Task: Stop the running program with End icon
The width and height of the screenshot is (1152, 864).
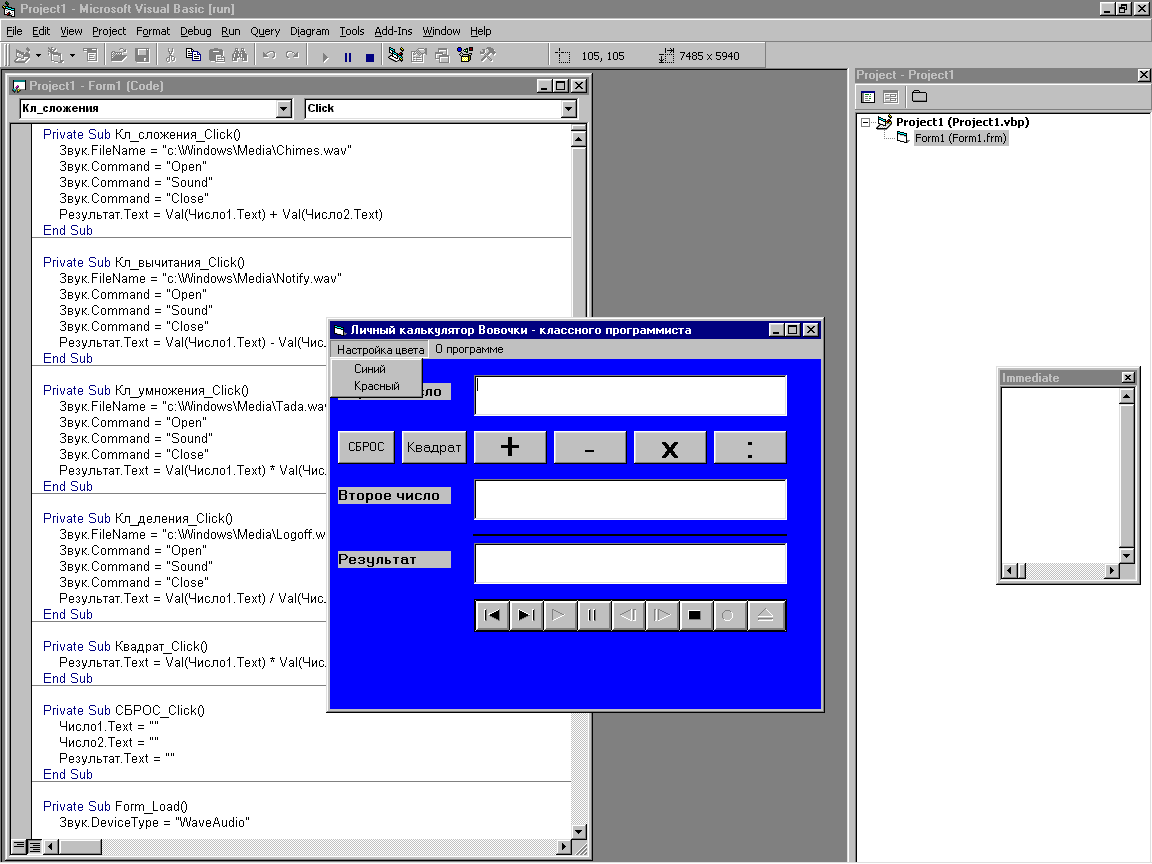Action: click(369, 57)
